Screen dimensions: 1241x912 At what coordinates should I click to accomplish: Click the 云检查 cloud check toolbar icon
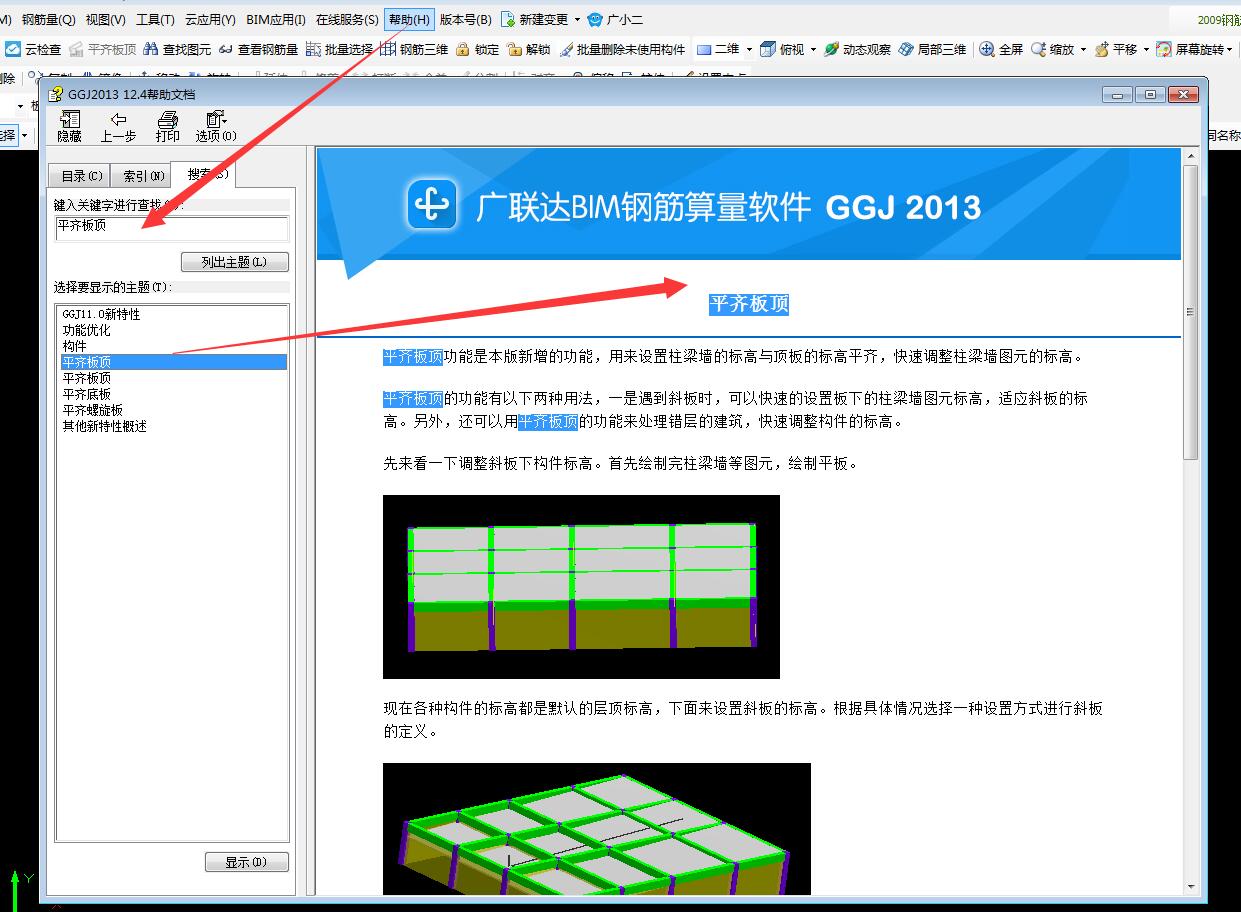pyautogui.click(x=34, y=49)
